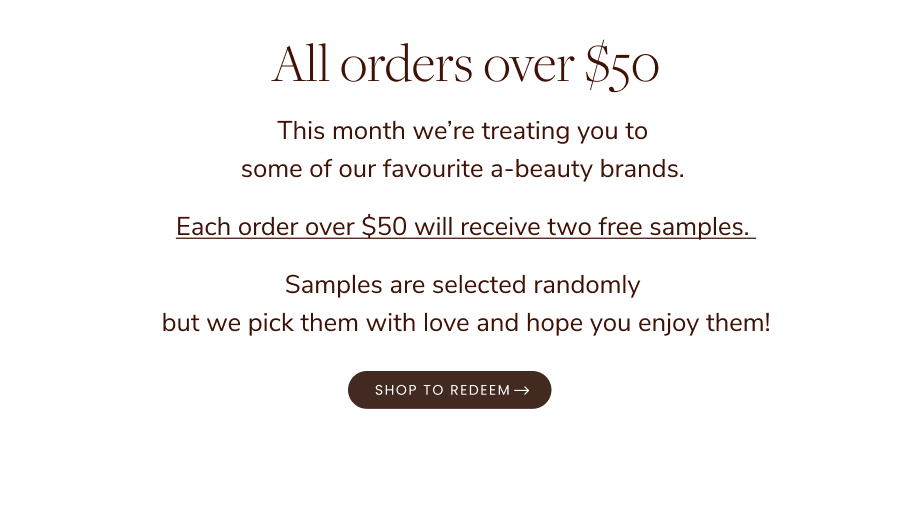The height and width of the screenshot is (520, 900).
Task: Click the word 'treating' in the first paragraph
Action: click(526, 131)
